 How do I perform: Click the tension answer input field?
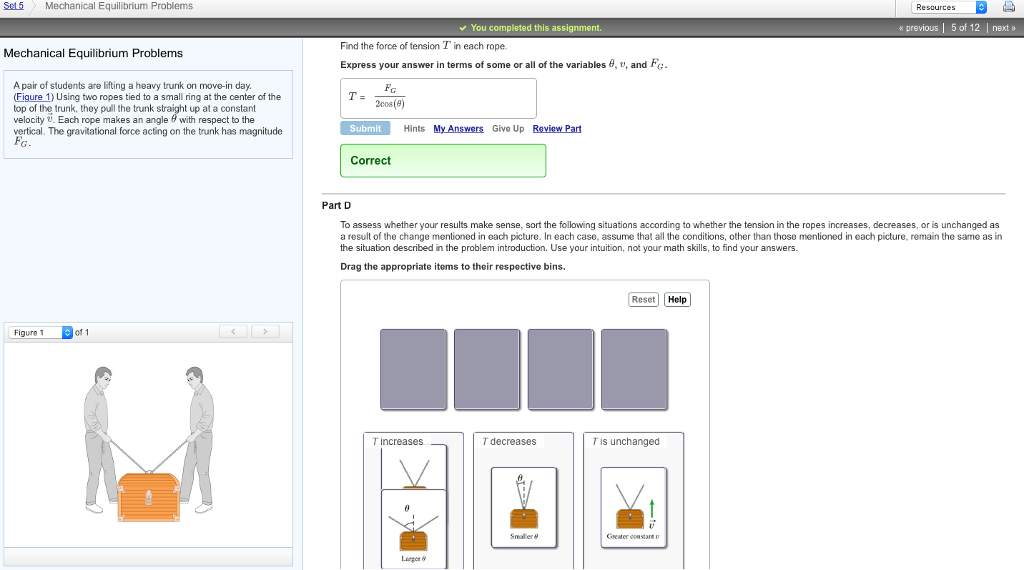click(438, 98)
